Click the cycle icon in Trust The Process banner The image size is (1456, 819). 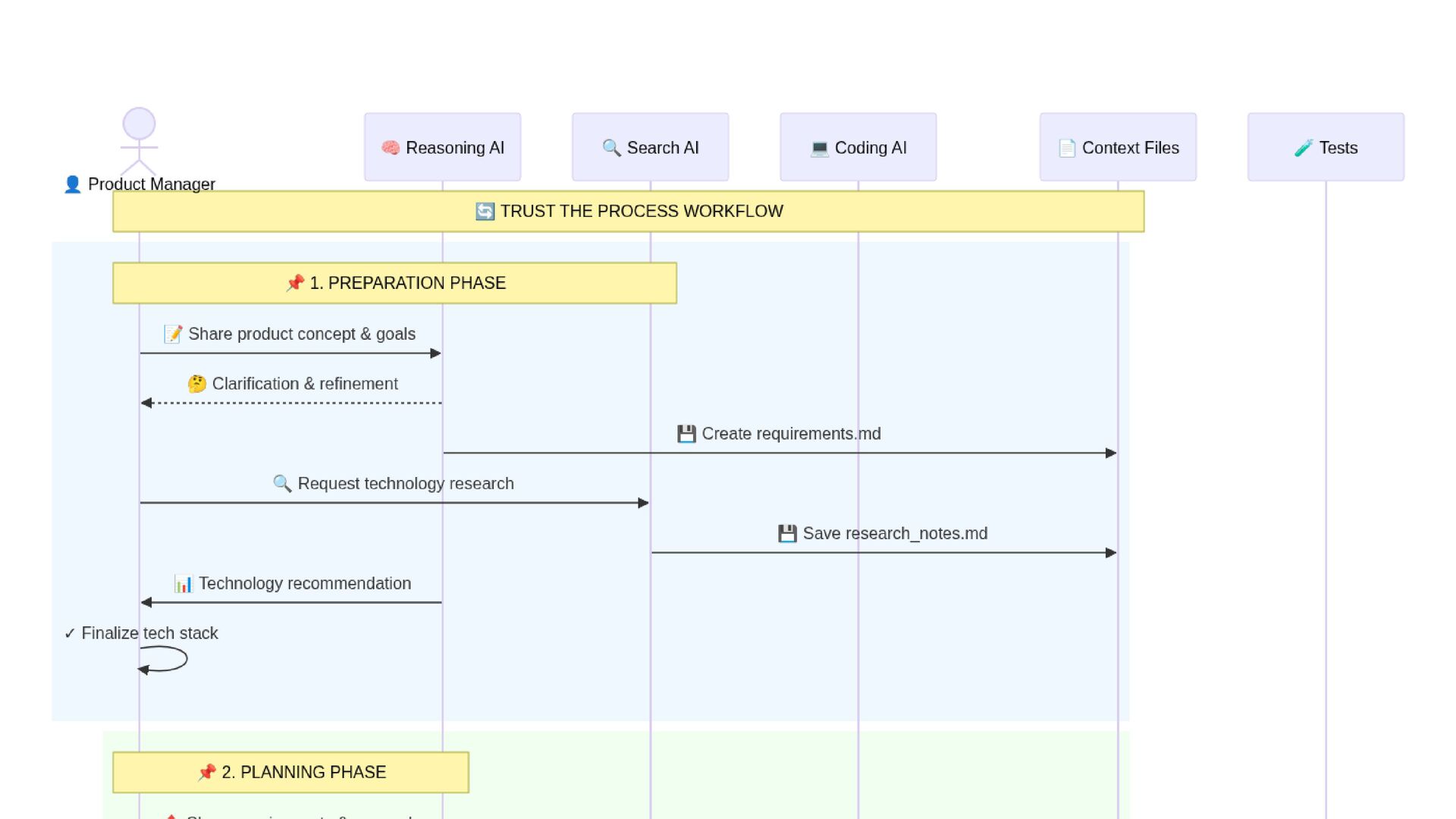click(485, 212)
